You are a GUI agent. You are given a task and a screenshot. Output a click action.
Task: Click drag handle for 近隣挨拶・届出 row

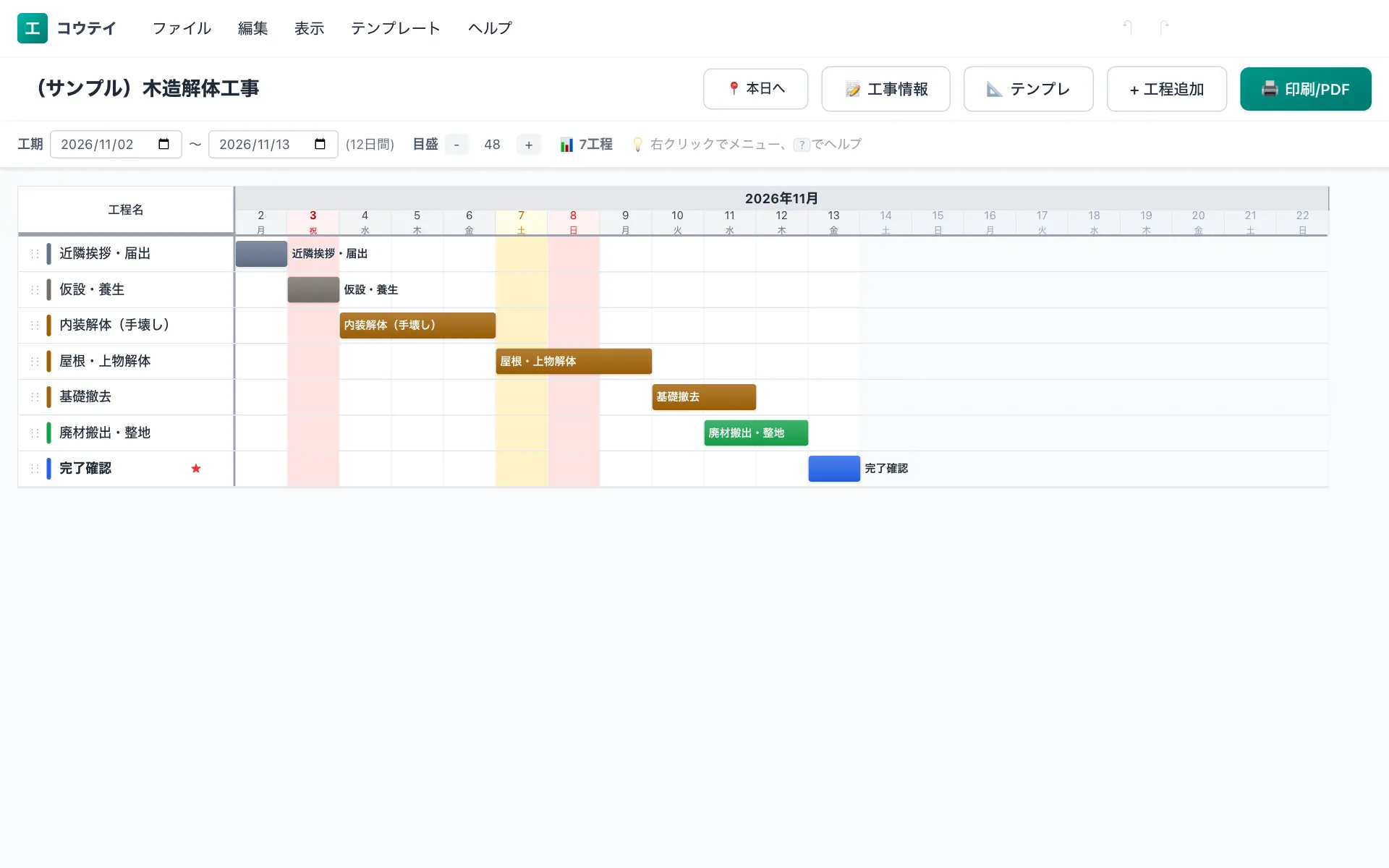coord(35,254)
